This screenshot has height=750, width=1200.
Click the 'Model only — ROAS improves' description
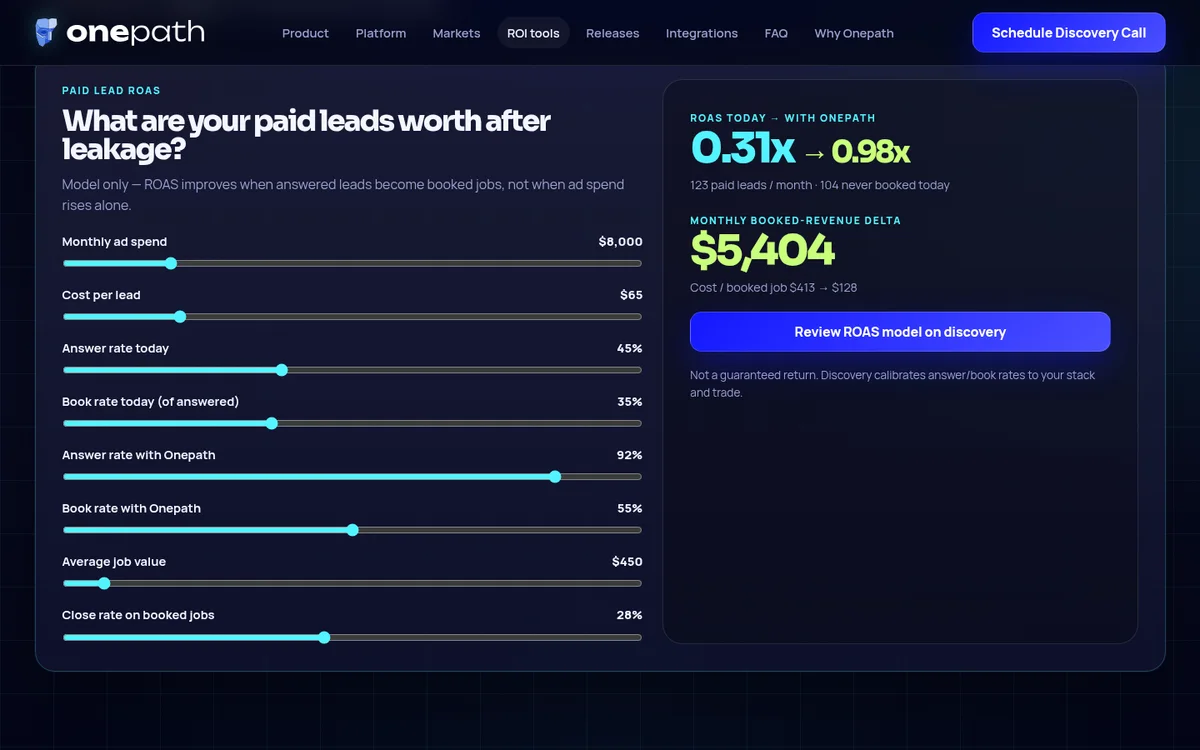coord(343,194)
